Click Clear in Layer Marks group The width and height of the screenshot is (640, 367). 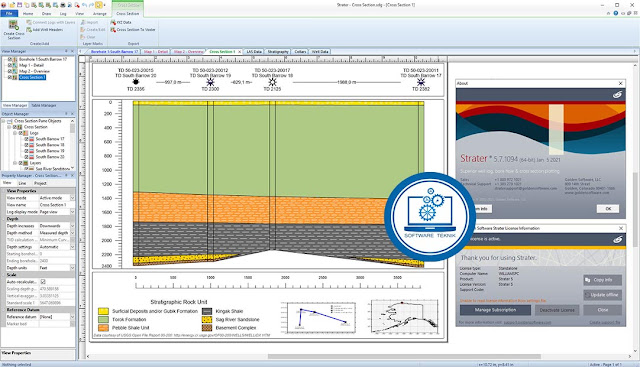[88, 37]
